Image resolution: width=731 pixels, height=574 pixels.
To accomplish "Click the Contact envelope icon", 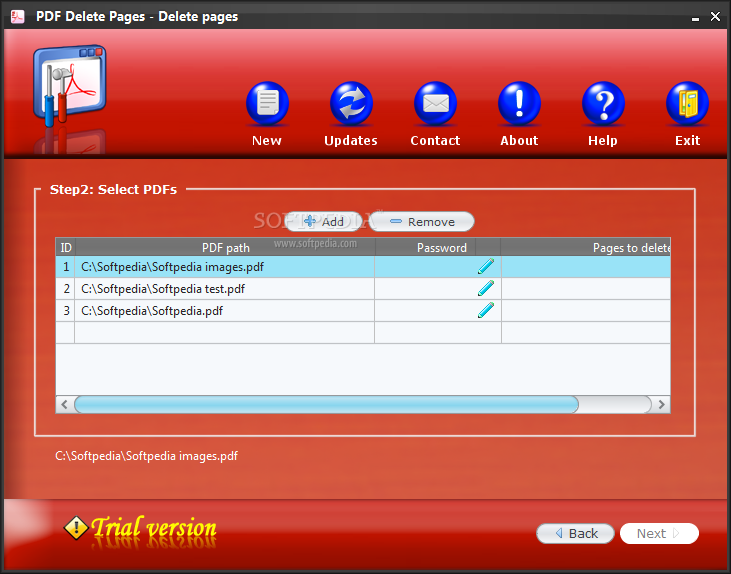I will (435, 103).
